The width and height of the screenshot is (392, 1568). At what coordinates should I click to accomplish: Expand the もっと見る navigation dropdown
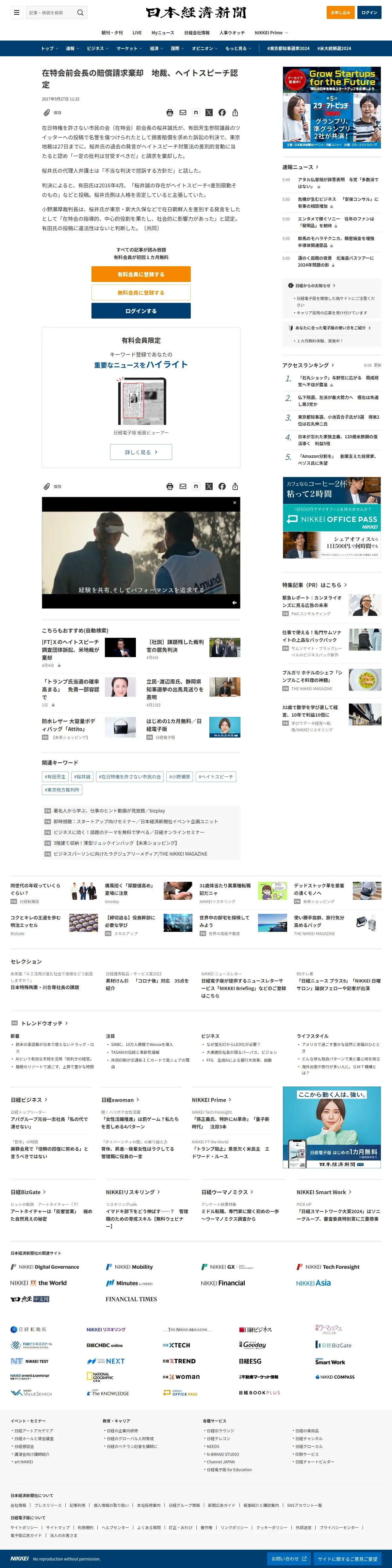click(238, 49)
